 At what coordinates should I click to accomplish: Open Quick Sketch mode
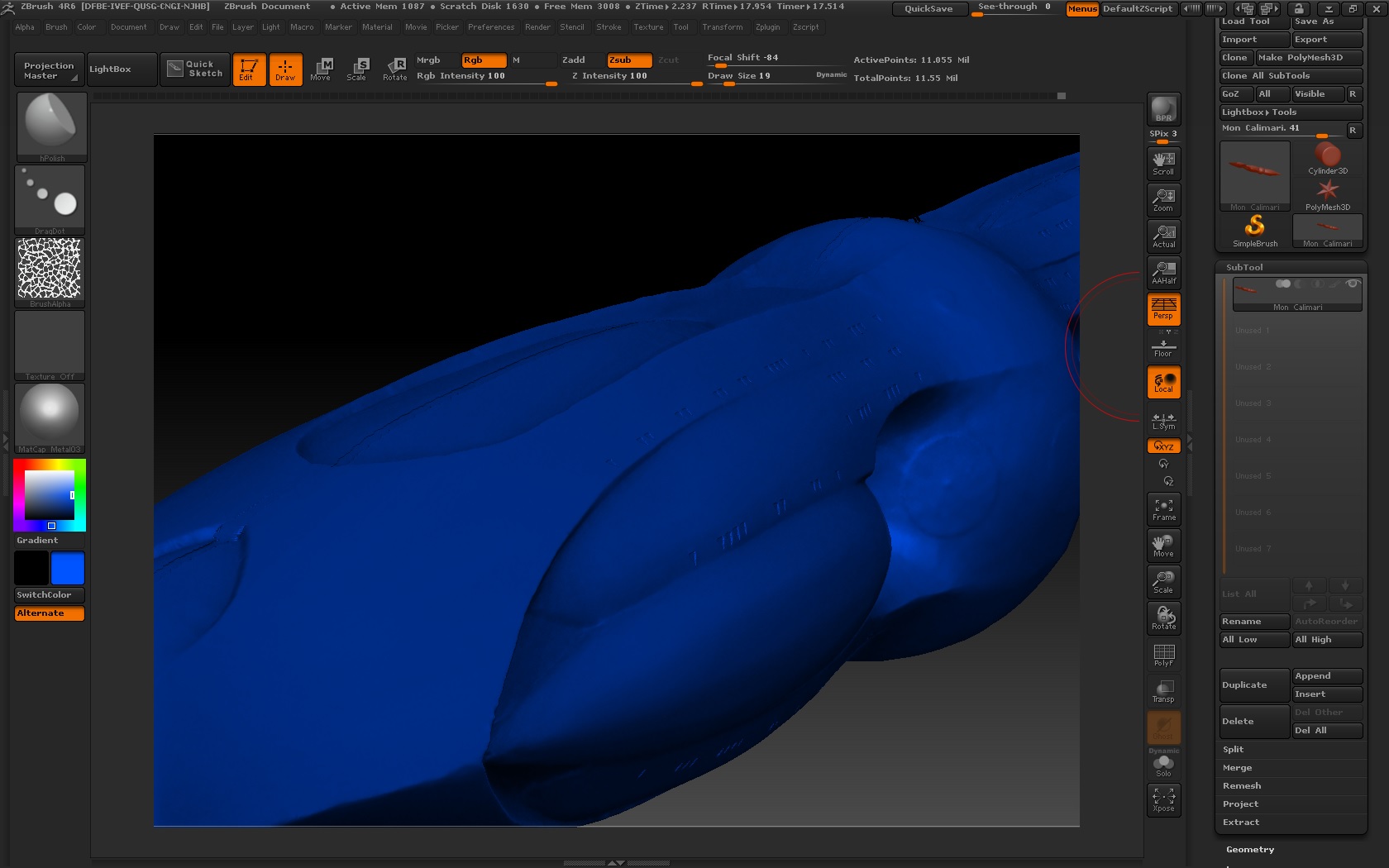(x=194, y=69)
